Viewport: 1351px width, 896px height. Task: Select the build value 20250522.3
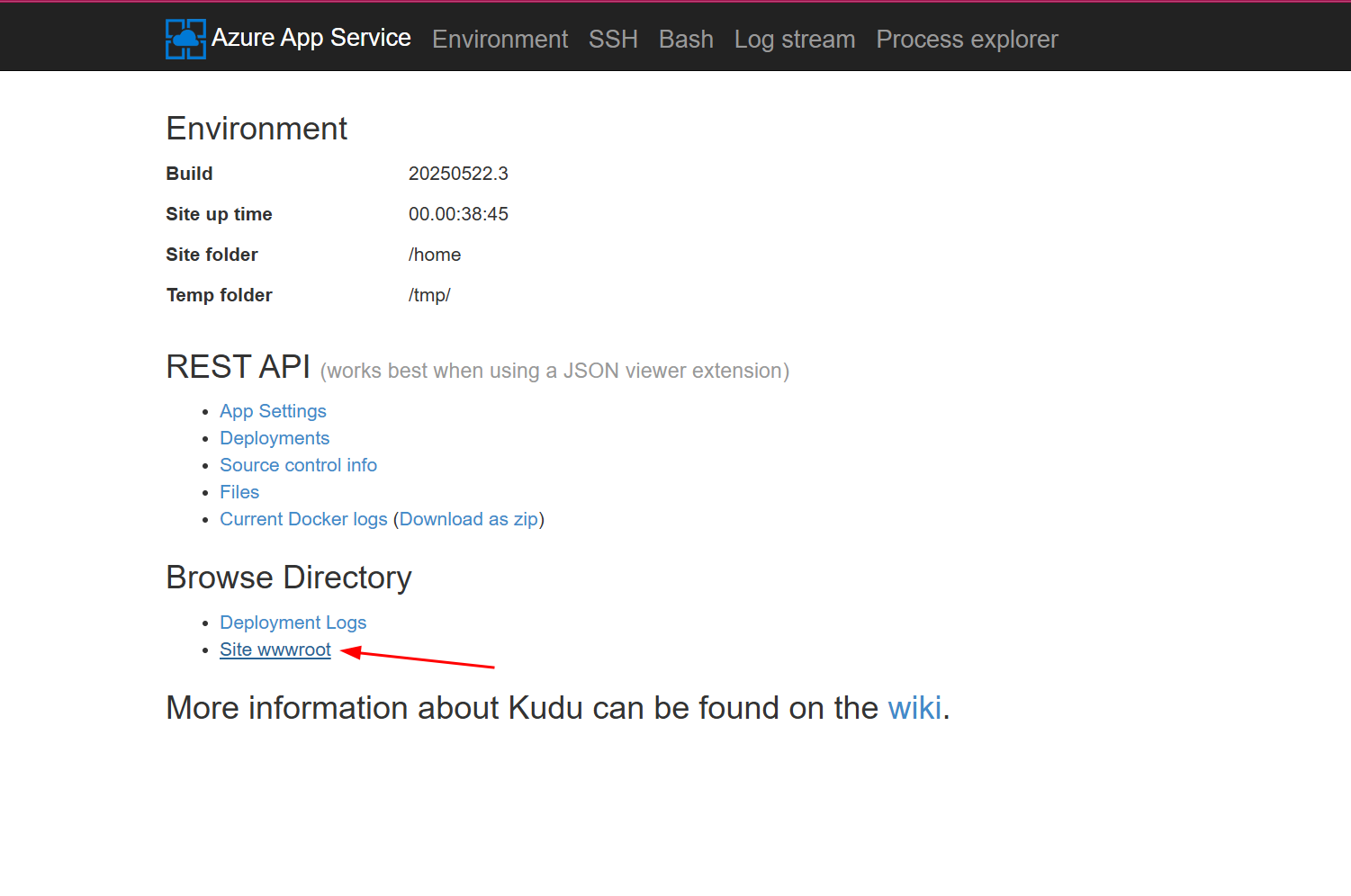[458, 174]
